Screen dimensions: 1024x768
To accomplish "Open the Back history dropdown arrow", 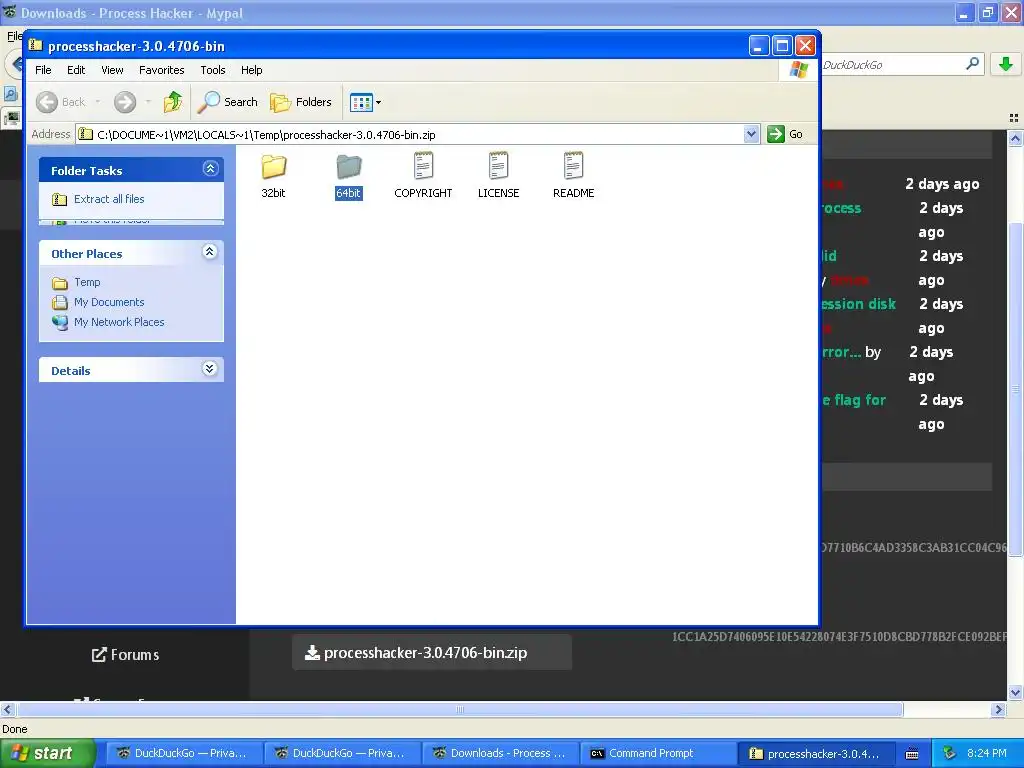I will point(98,102).
